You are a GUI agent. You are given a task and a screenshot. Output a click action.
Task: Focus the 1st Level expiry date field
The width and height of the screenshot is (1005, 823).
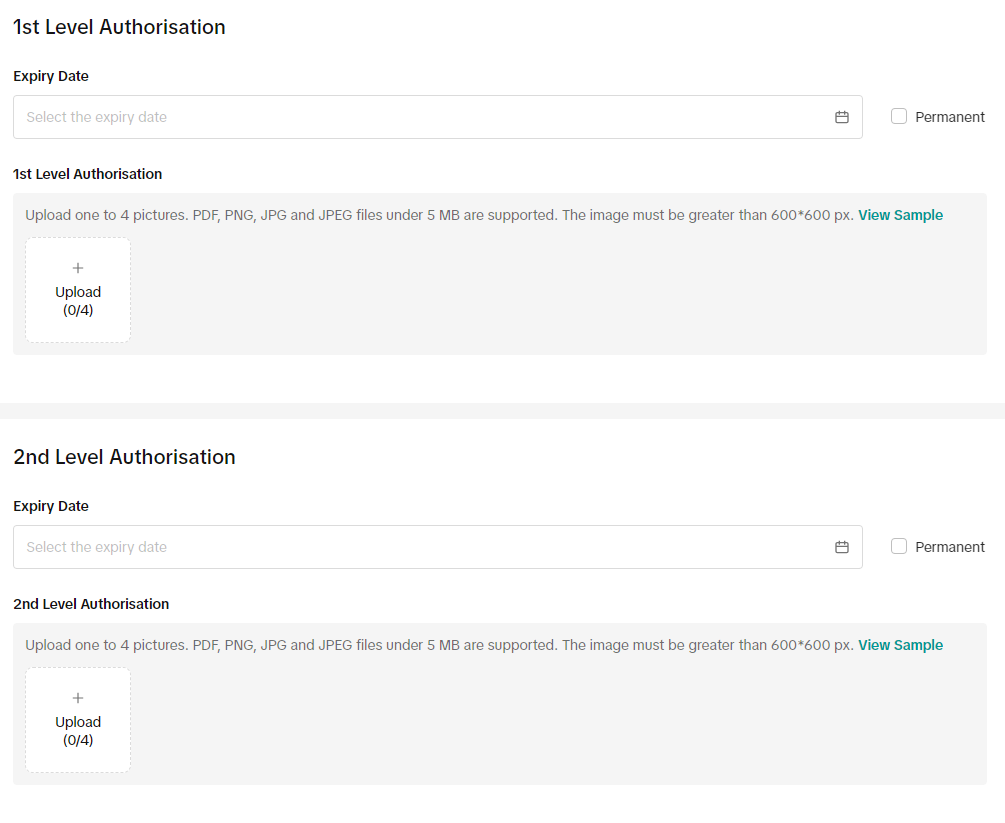pos(420,117)
